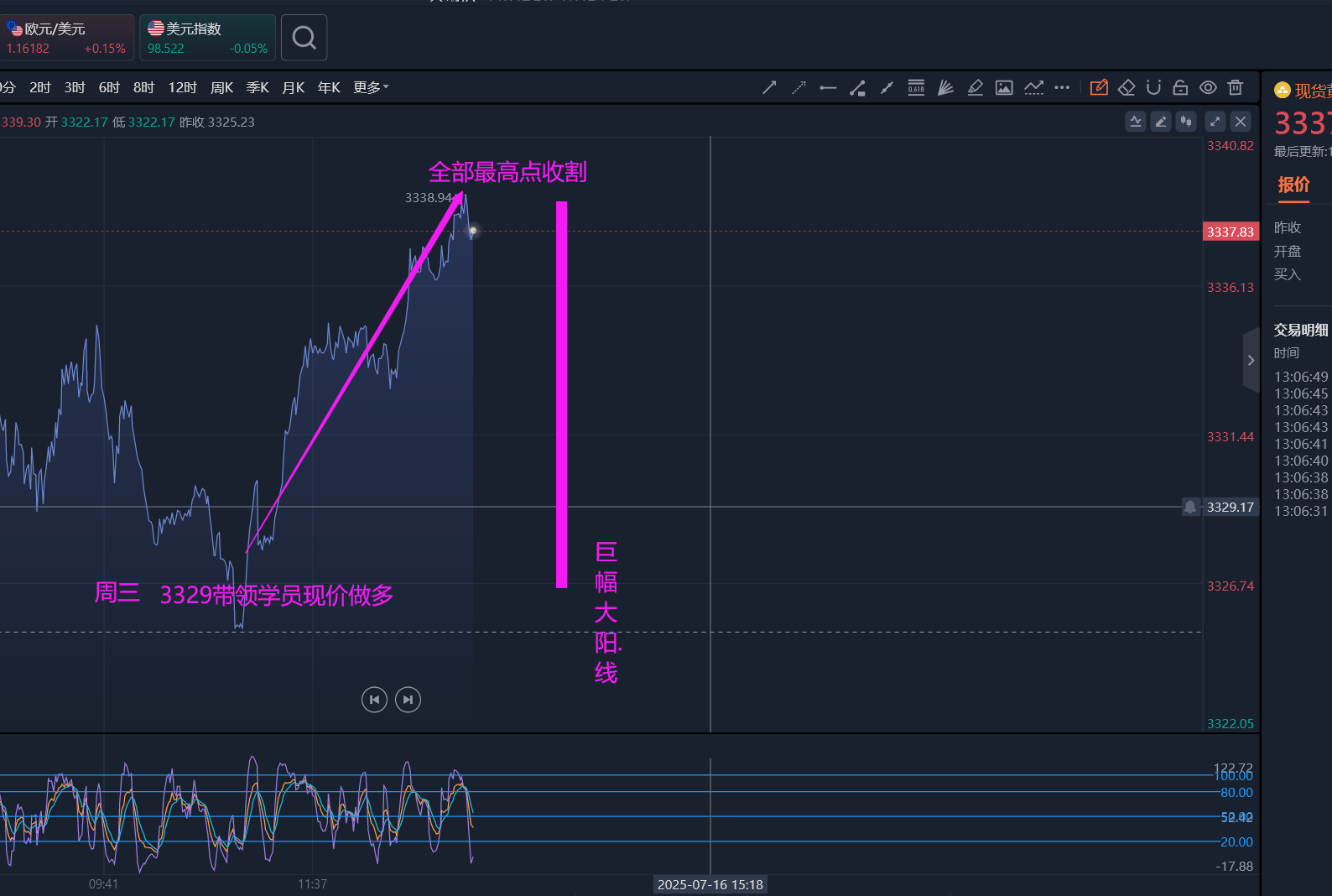Click the 11:37 time axis label

[x=312, y=884]
